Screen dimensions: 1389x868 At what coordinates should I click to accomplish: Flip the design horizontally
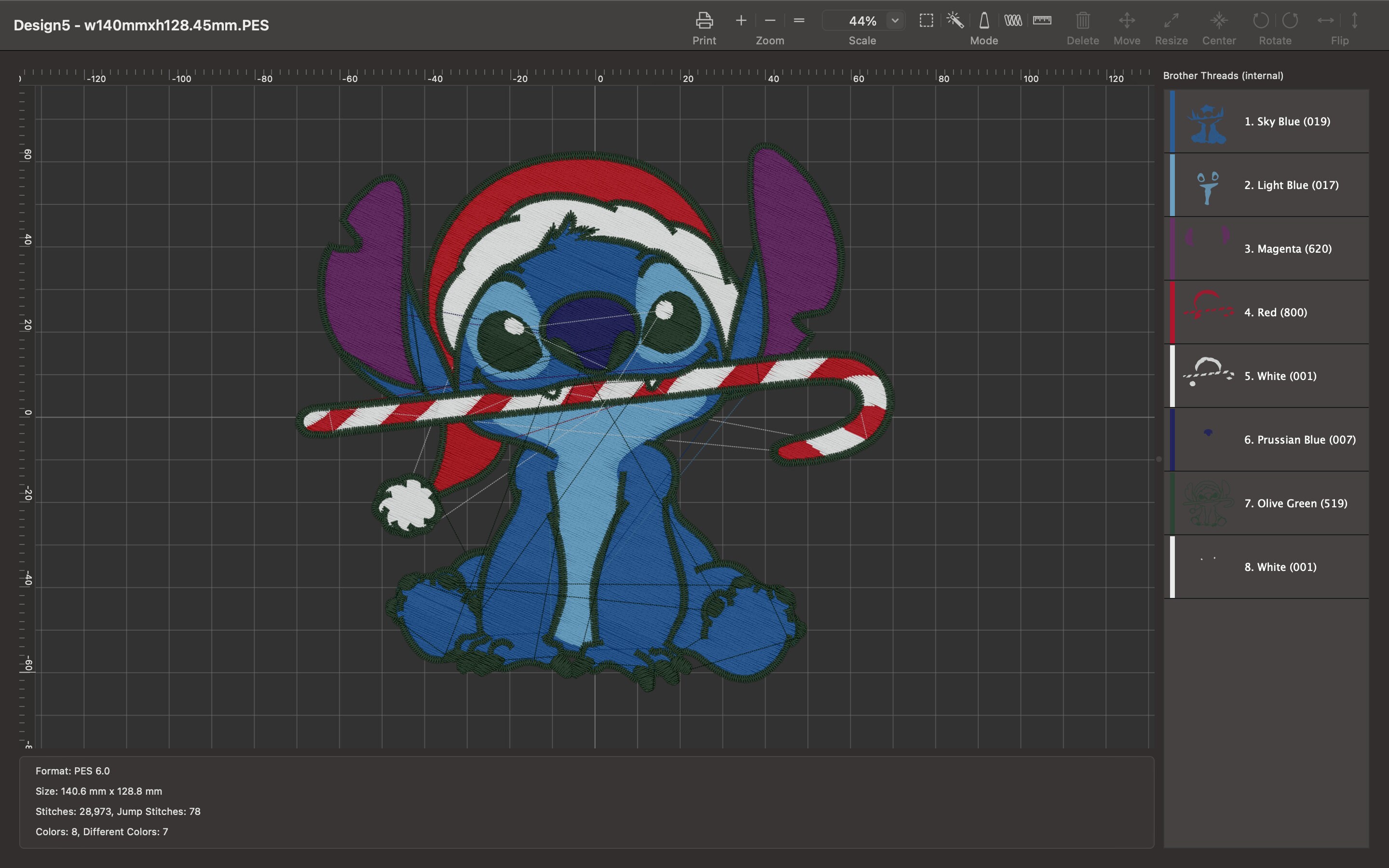(x=1324, y=21)
